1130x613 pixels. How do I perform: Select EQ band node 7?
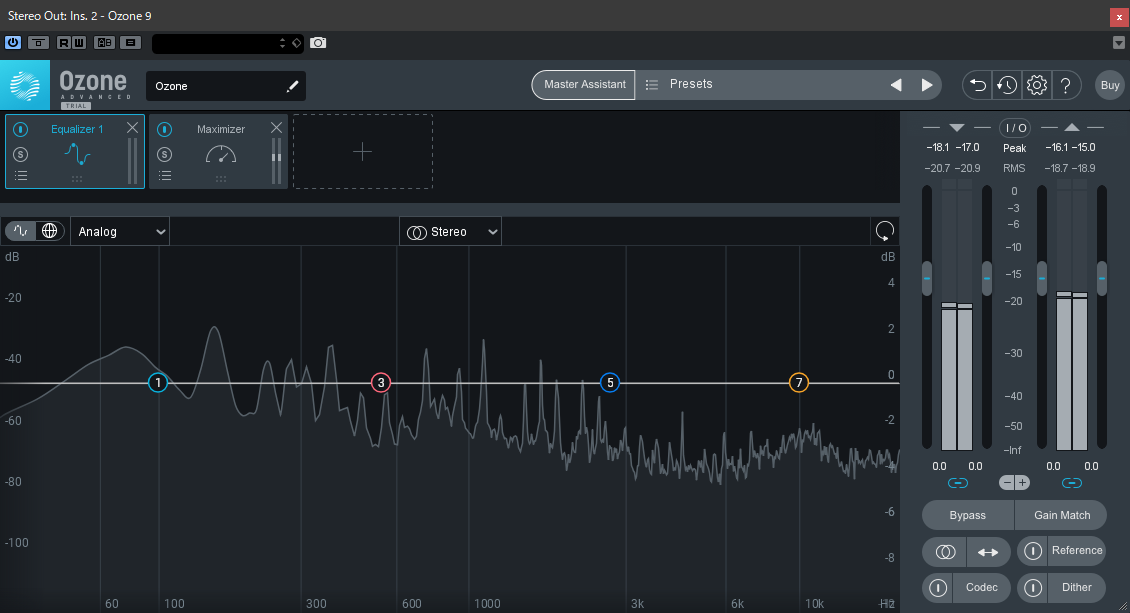[798, 382]
